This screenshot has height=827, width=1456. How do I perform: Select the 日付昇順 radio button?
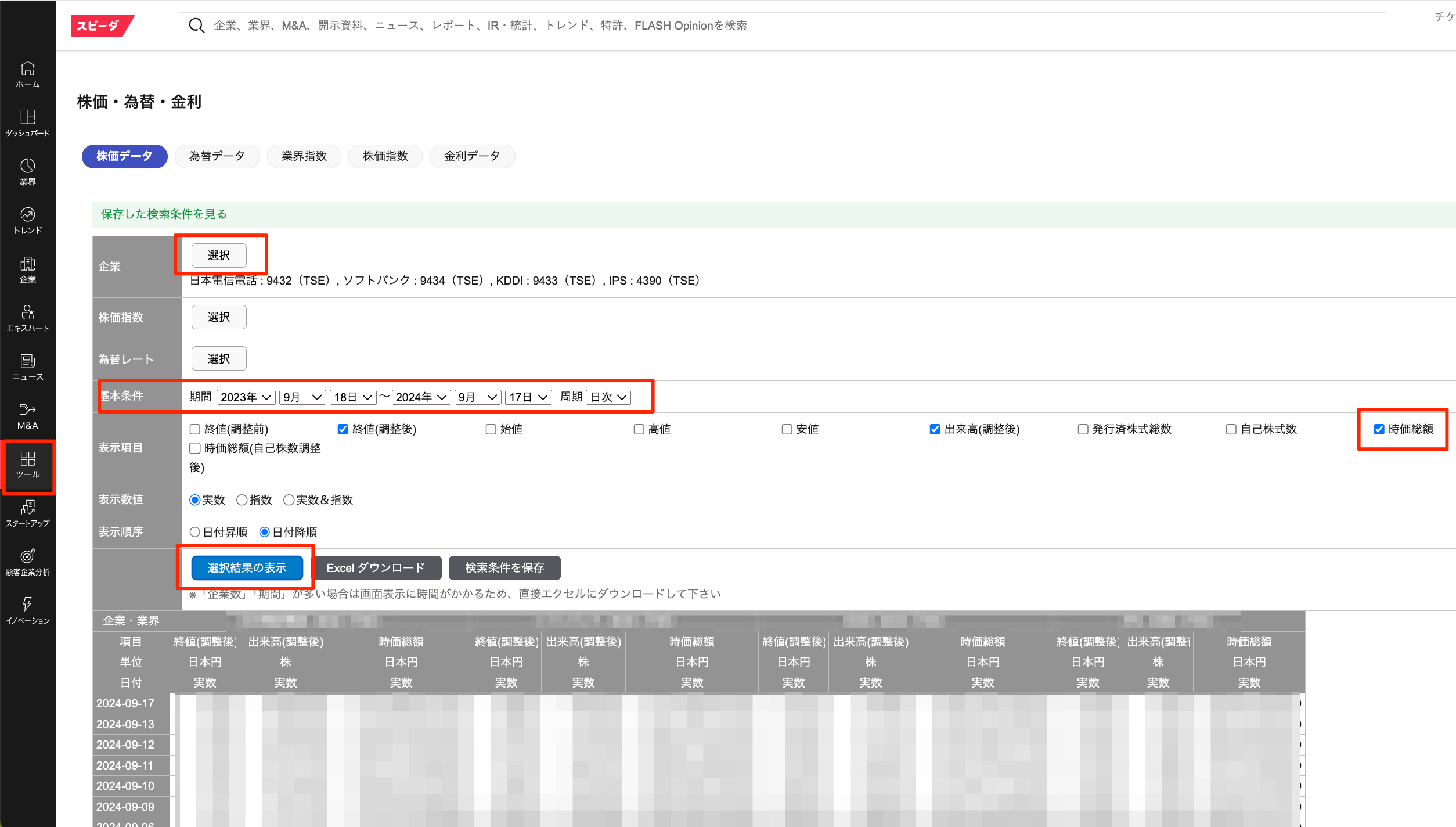click(195, 532)
